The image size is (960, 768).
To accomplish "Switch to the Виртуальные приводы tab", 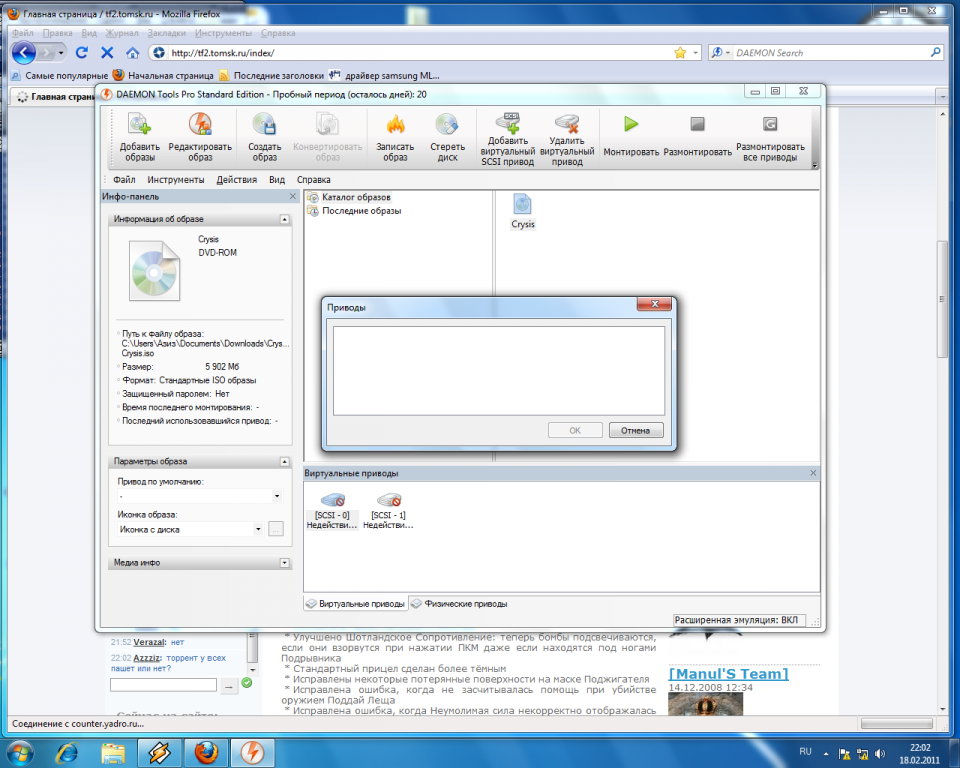I will pyautogui.click(x=356, y=604).
